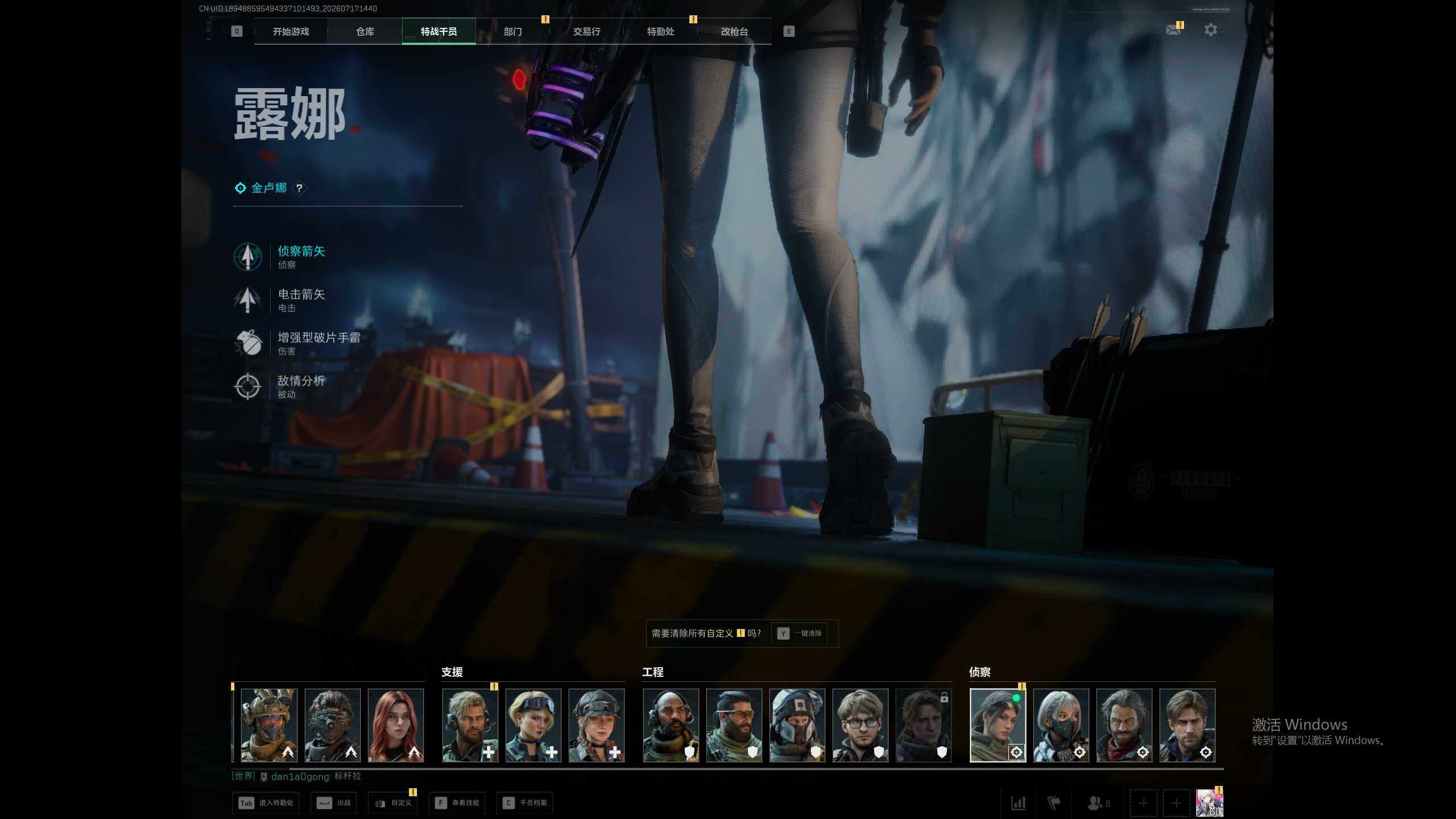Select the helmeted assault operator with goggles
1456x819 pixels.
pos(269,725)
